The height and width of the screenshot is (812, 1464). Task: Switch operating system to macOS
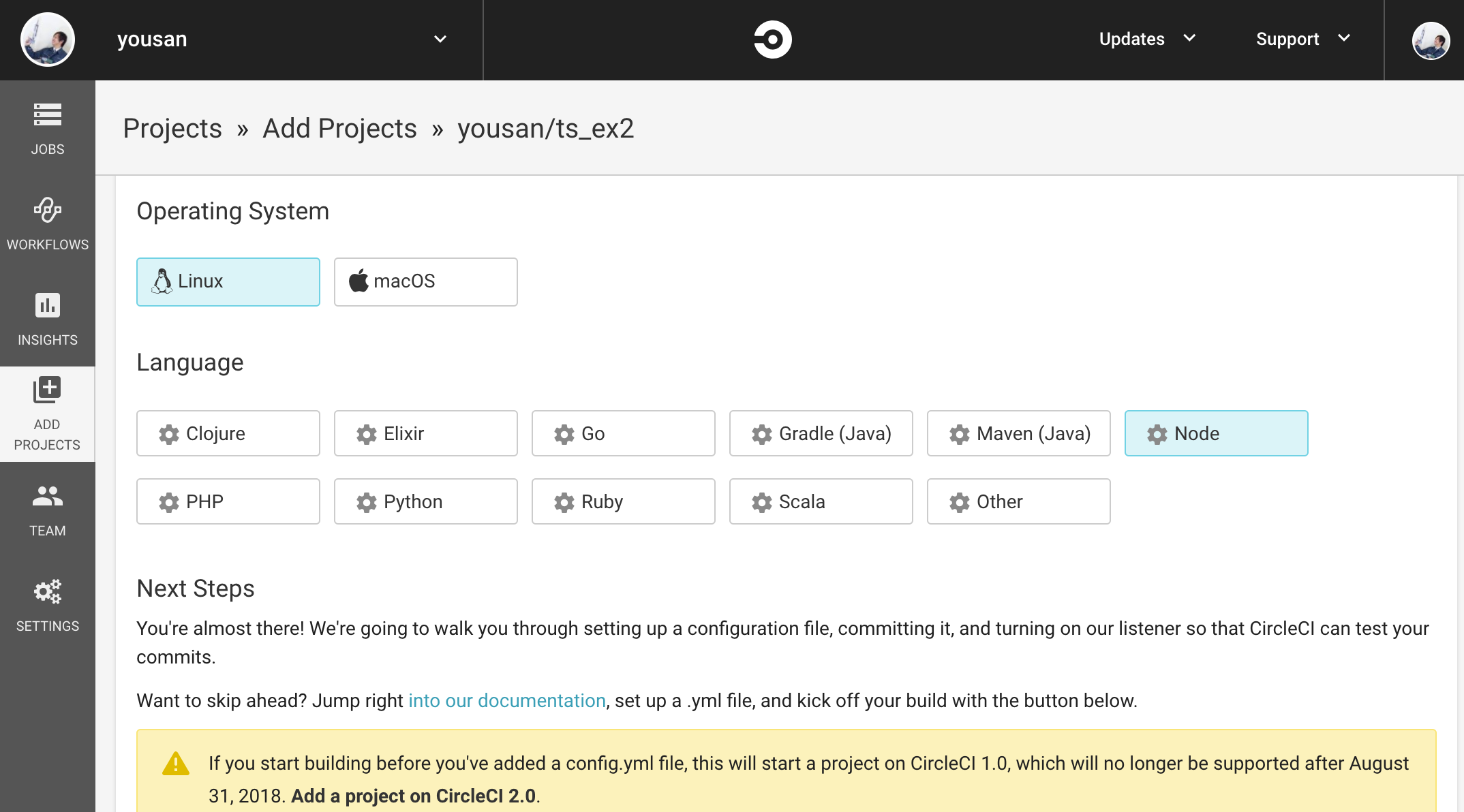tap(425, 281)
